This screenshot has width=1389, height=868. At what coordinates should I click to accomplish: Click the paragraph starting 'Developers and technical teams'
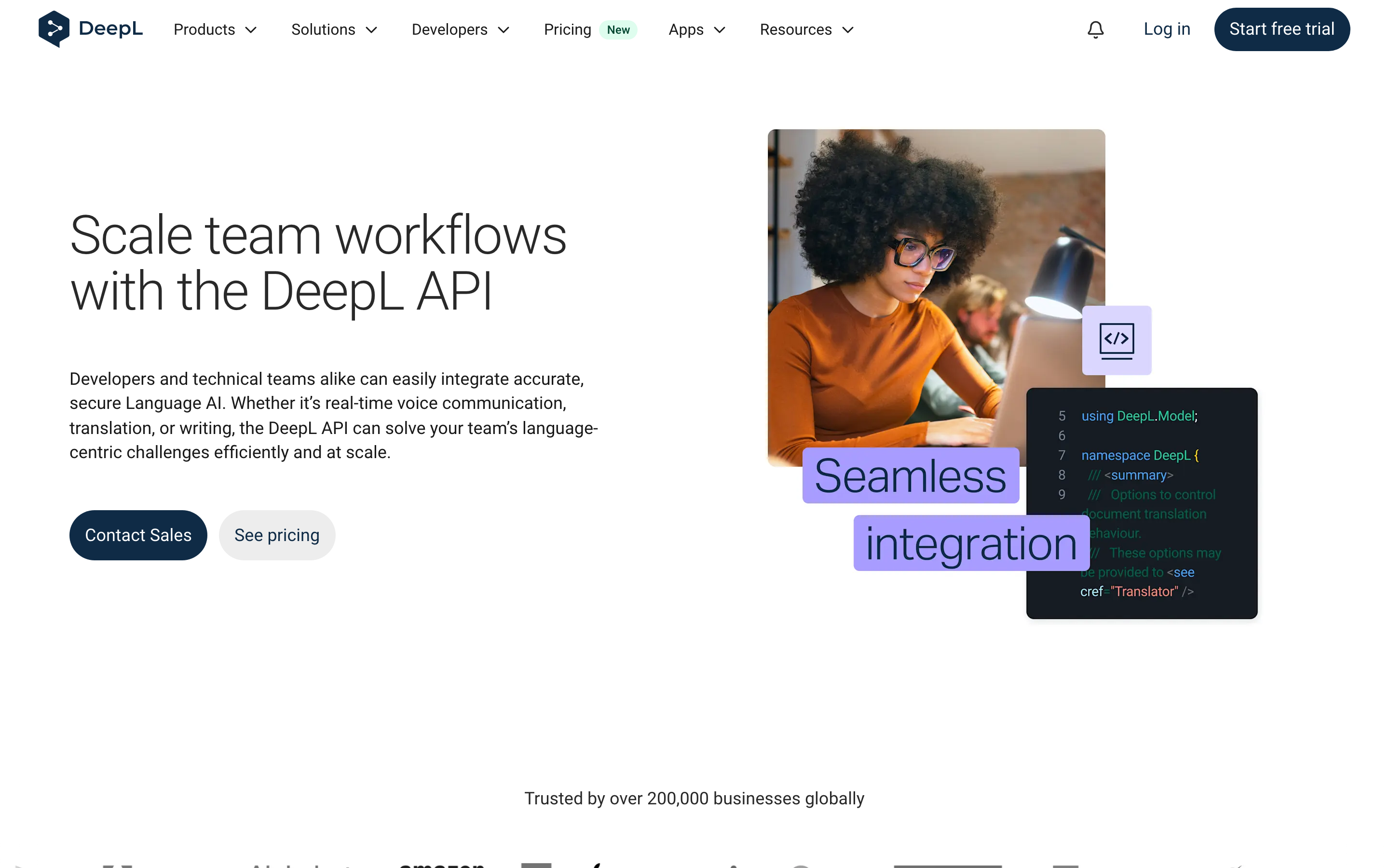(334, 416)
